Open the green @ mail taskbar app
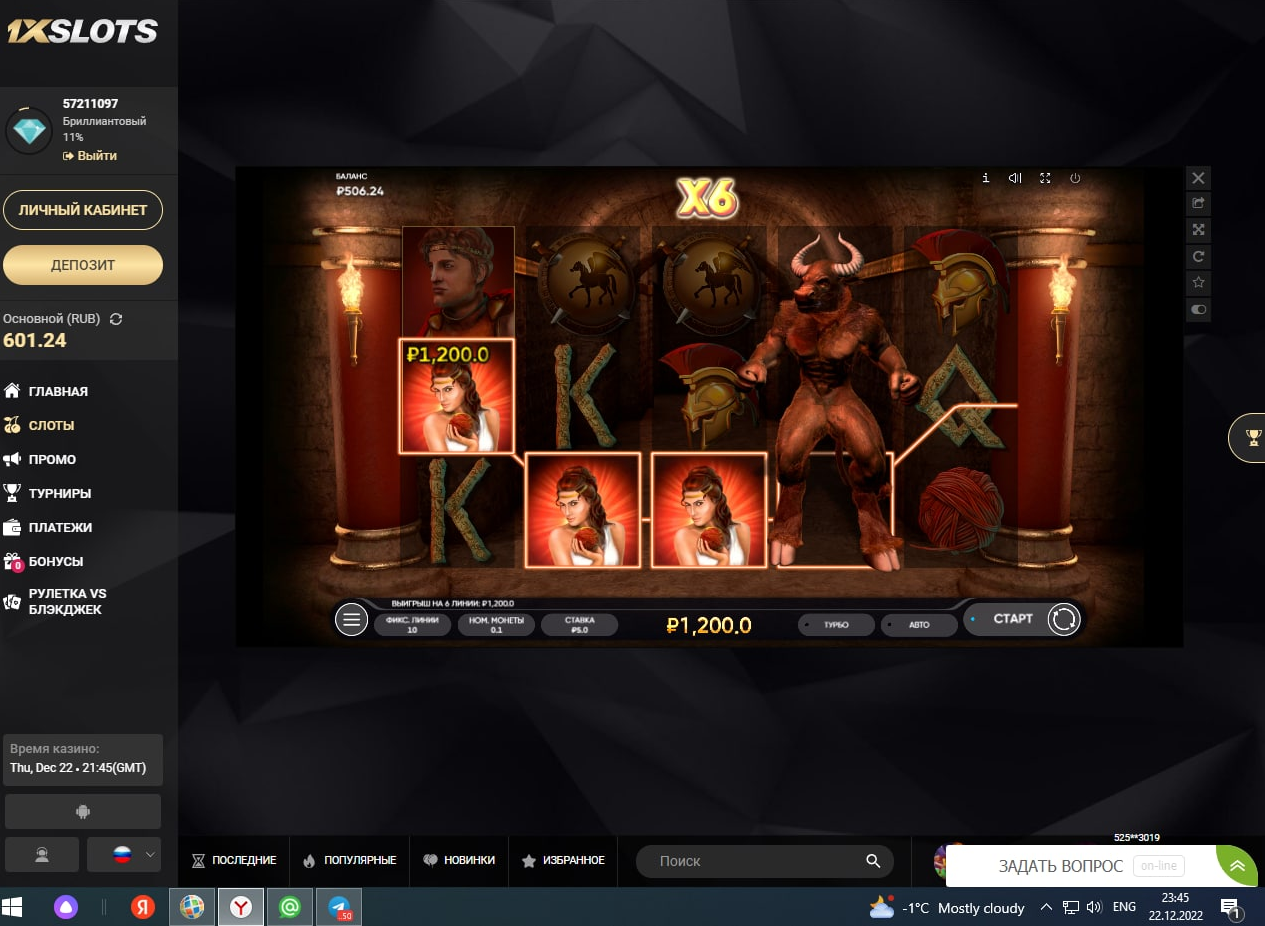1265x926 pixels. tap(290, 907)
